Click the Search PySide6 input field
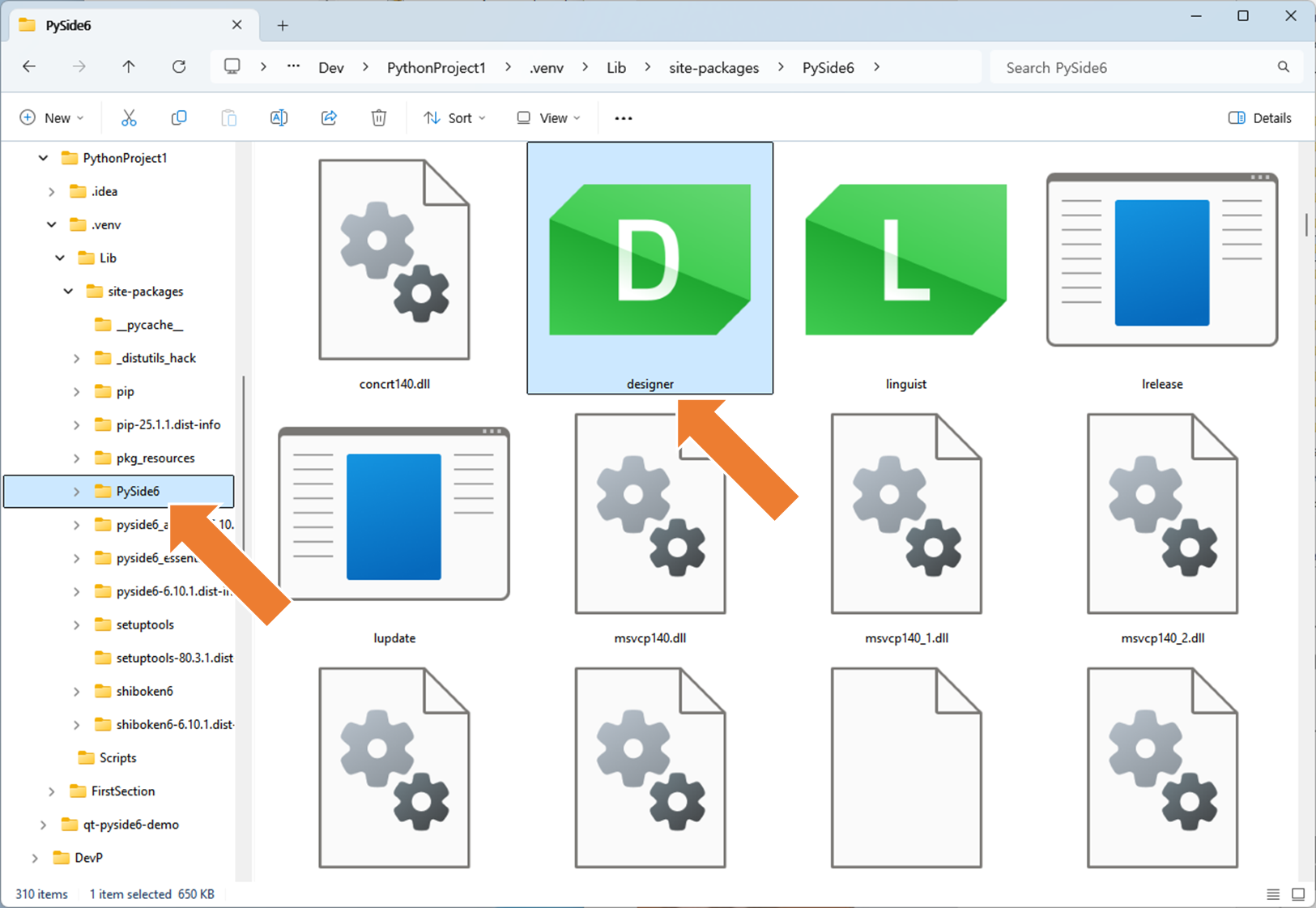The height and width of the screenshot is (908, 1316). click(1146, 67)
